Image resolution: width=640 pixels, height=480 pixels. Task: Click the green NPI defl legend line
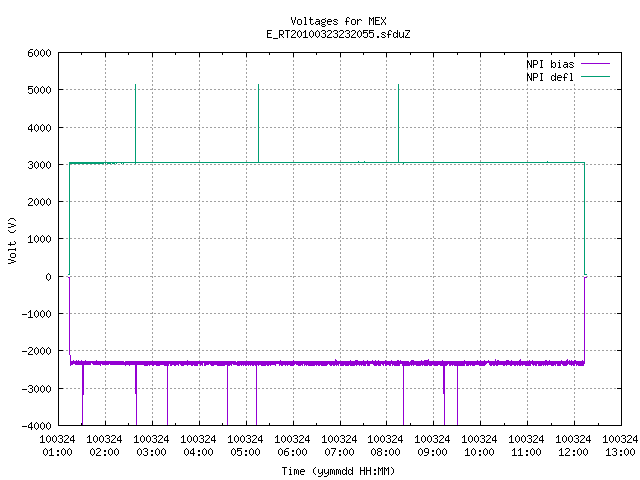tap(596, 76)
